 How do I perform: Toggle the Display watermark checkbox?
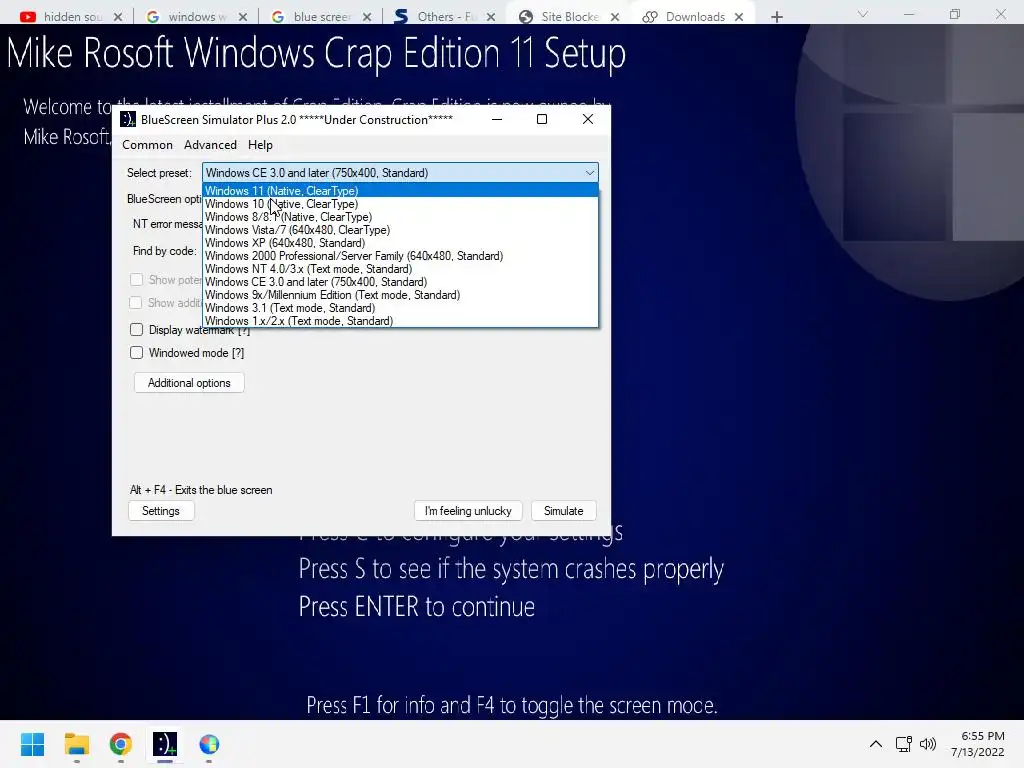pos(136,330)
